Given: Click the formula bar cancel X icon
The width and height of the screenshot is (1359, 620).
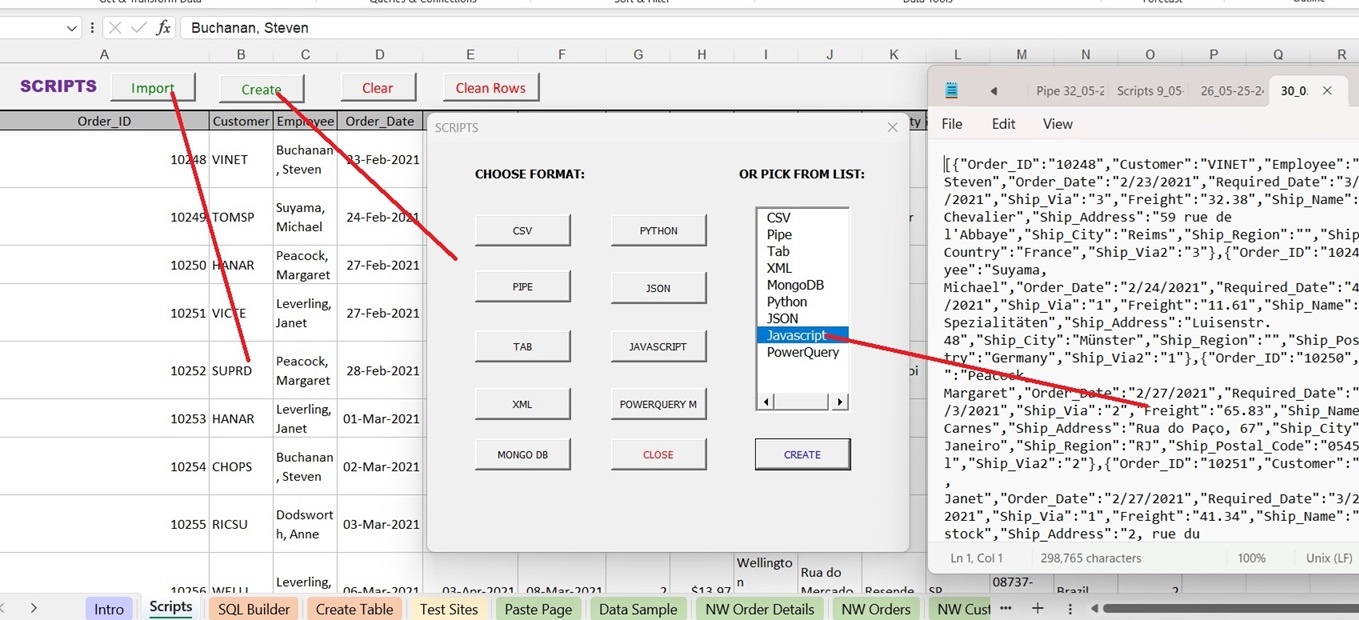Looking at the screenshot, I should 115,28.
